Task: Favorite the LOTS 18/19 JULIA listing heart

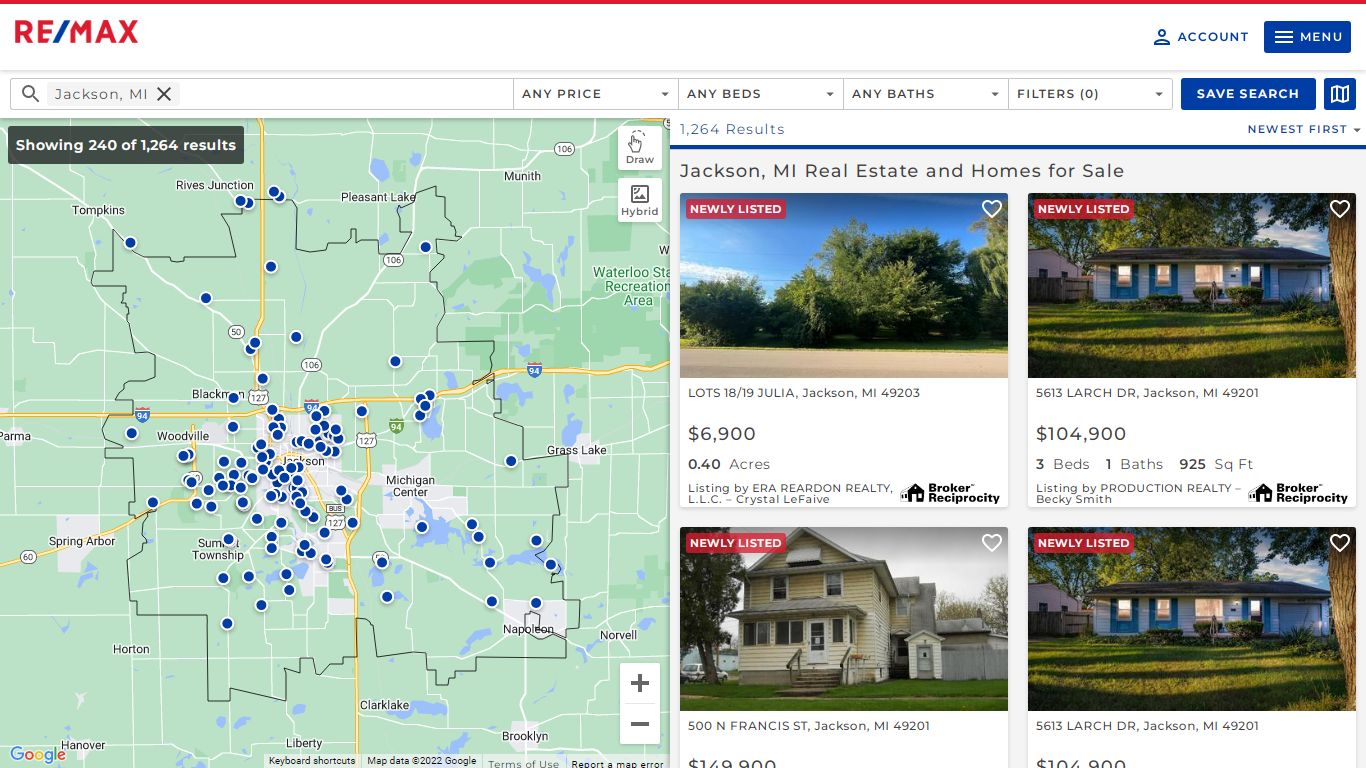Action: click(x=991, y=209)
